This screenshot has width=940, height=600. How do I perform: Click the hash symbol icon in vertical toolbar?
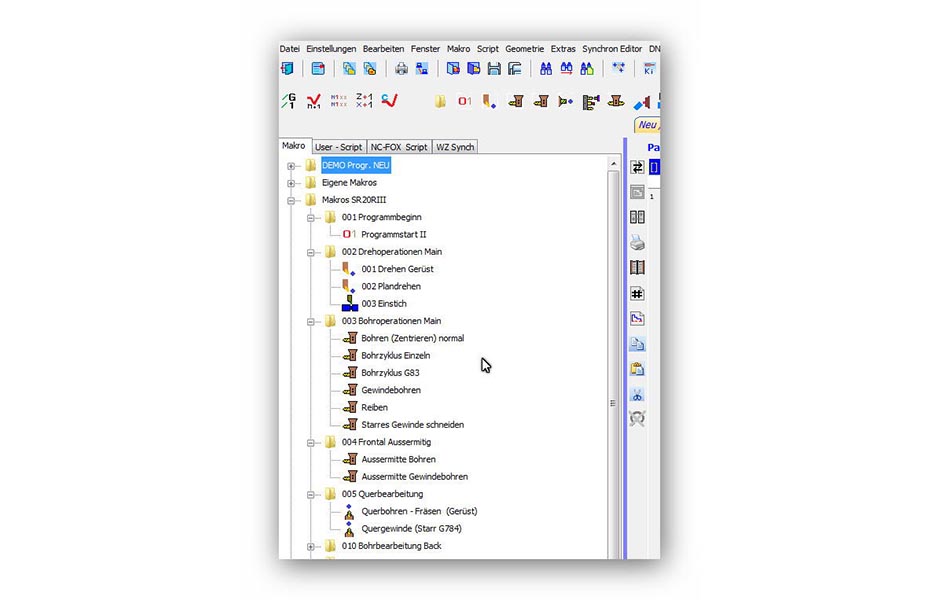[x=637, y=294]
